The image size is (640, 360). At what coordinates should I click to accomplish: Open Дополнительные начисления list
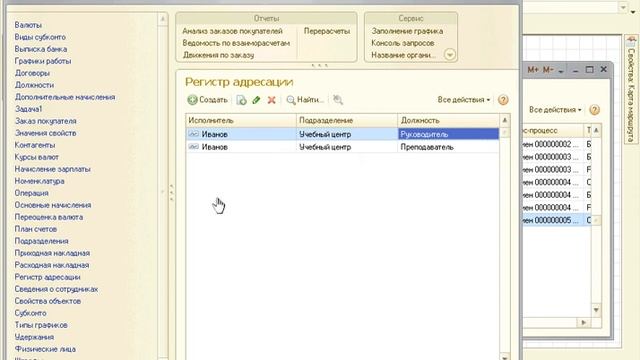tap(65, 97)
